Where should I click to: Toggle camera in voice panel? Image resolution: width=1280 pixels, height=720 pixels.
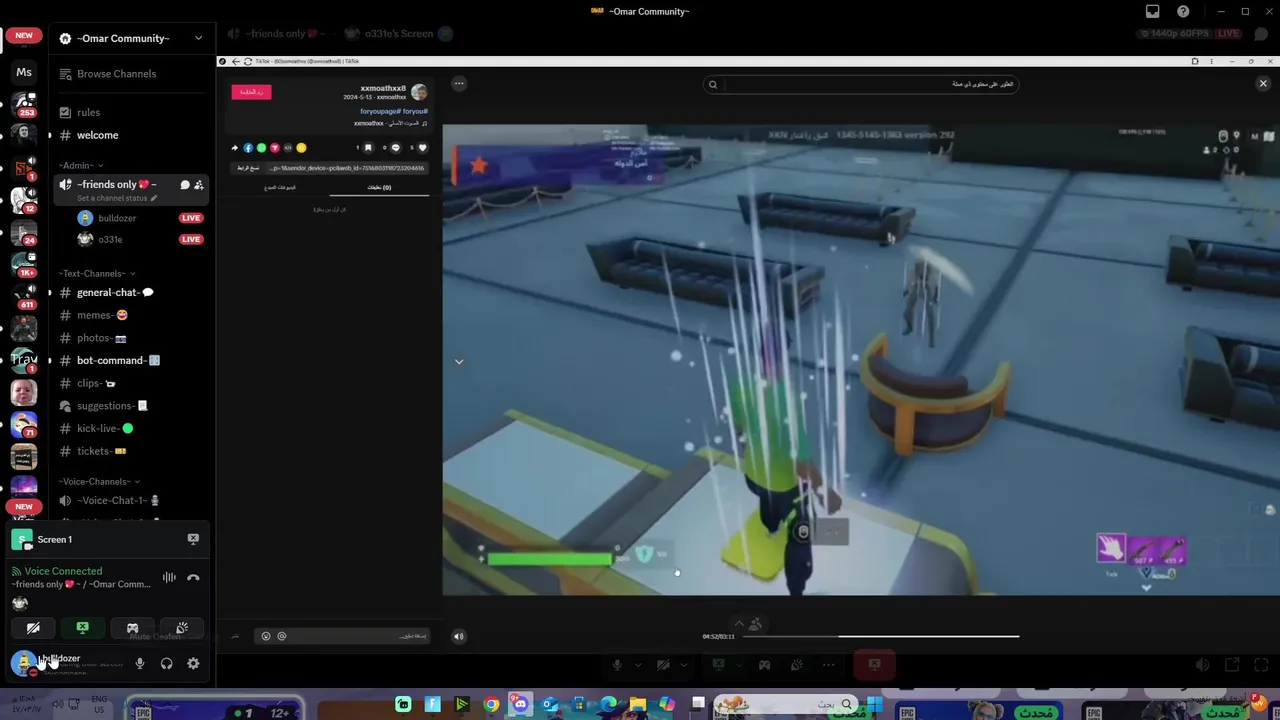33,628
